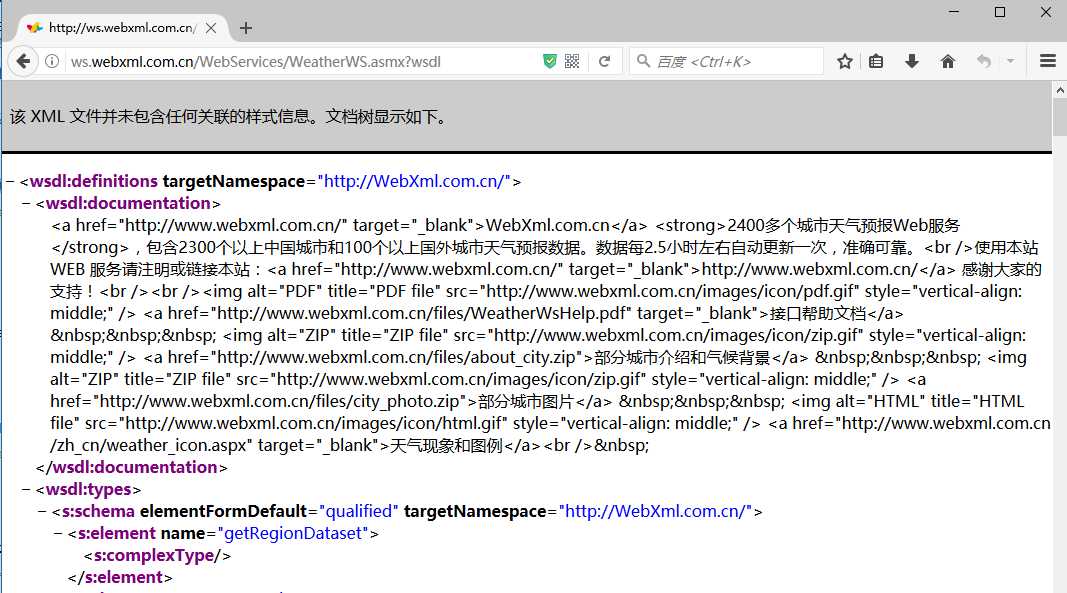This screenshot has width=1067, height=593.
Task: Go to home page icon
Action: [x=947, y=62]
